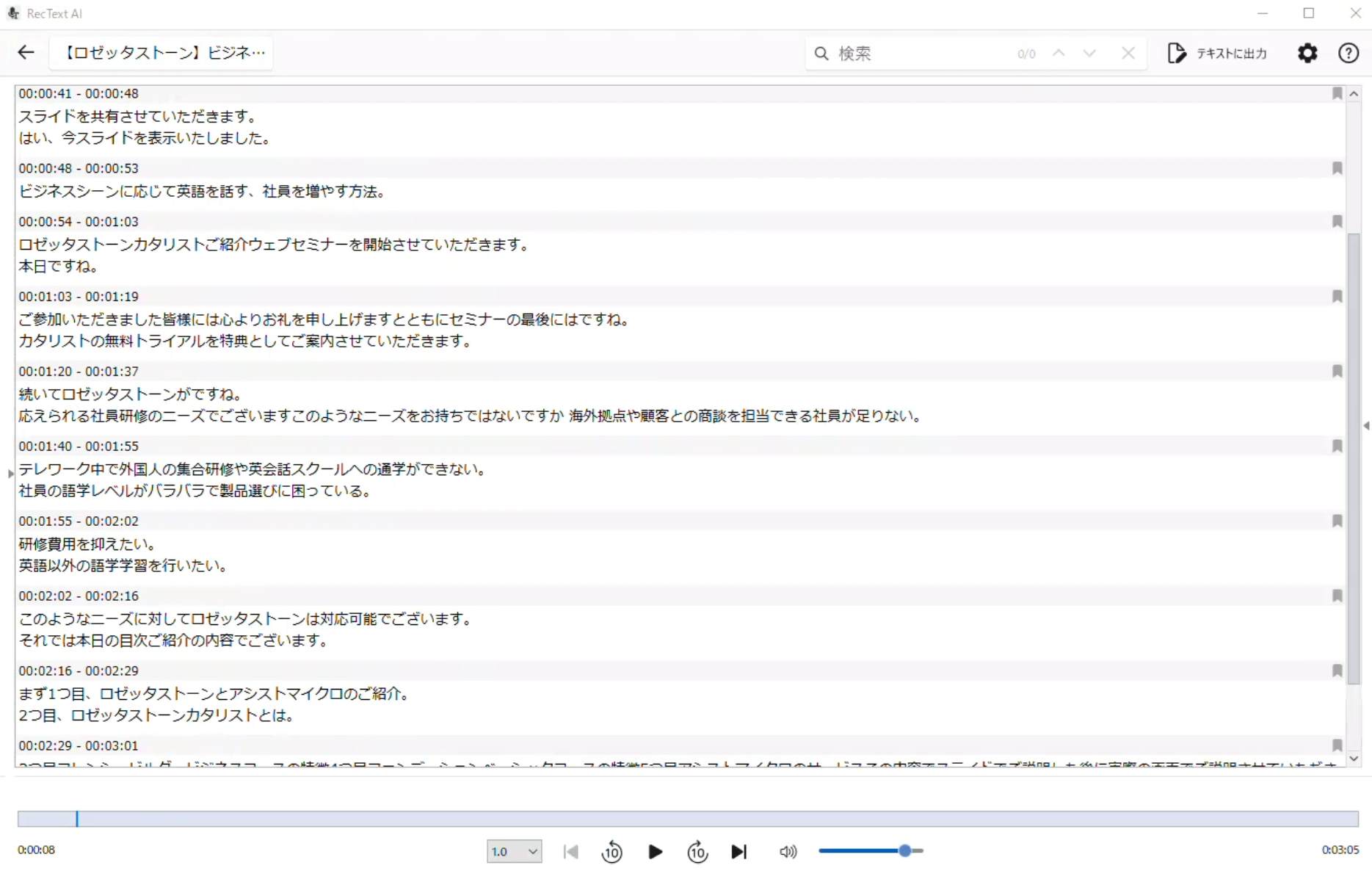Seek on the audio progress bar

688,818
